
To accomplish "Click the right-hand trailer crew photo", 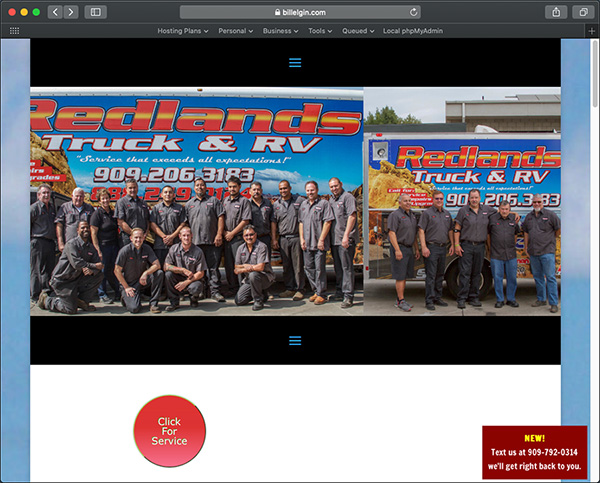I will [x=462, y=201].
